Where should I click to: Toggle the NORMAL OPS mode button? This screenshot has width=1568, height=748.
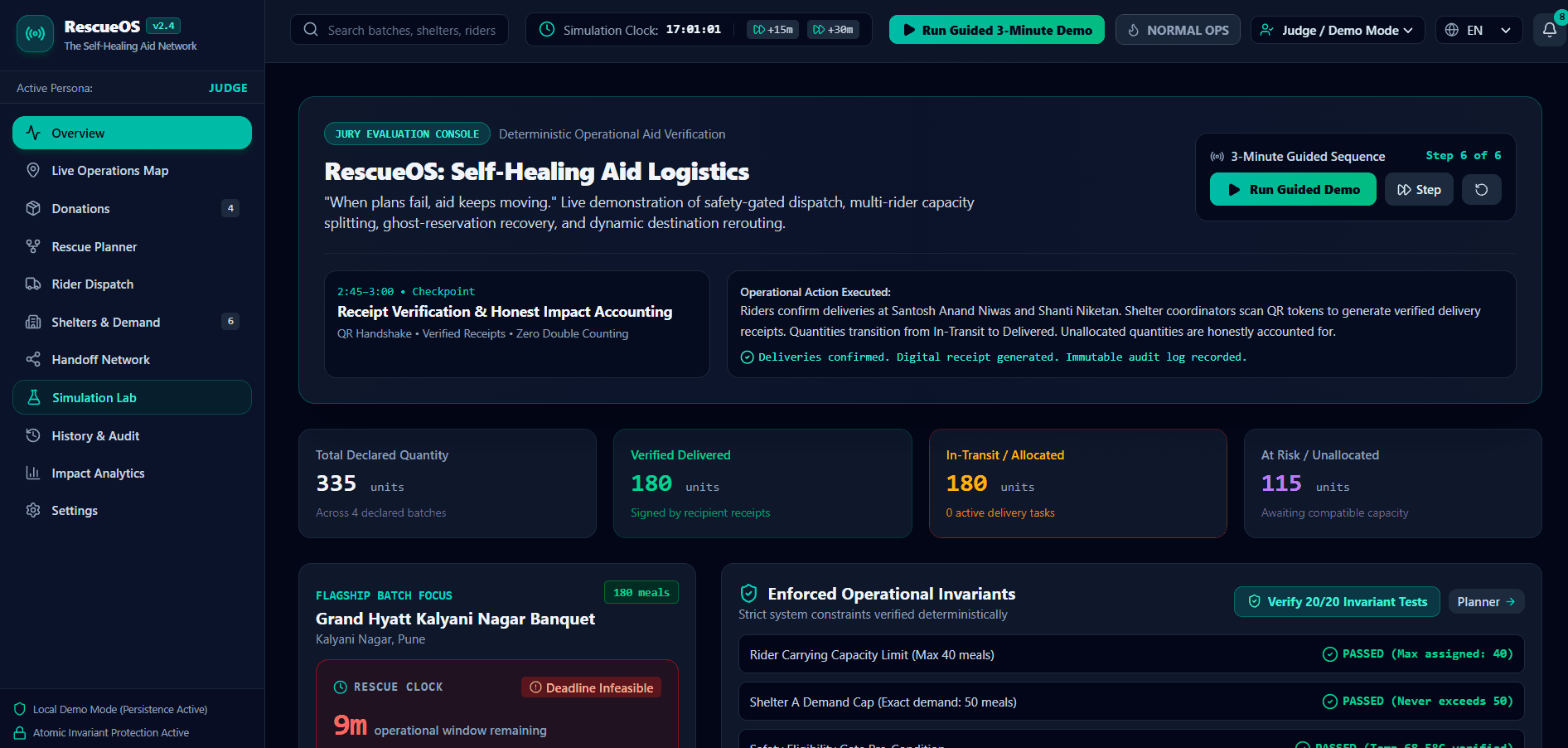click(1178, 30)
